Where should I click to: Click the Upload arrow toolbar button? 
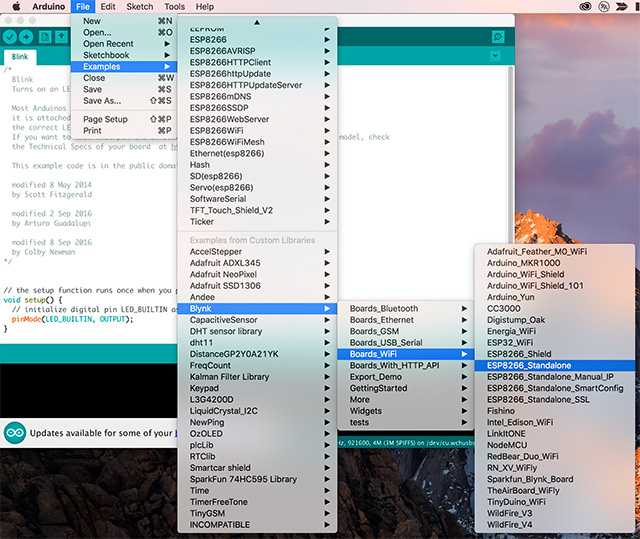tap(27, 37)
